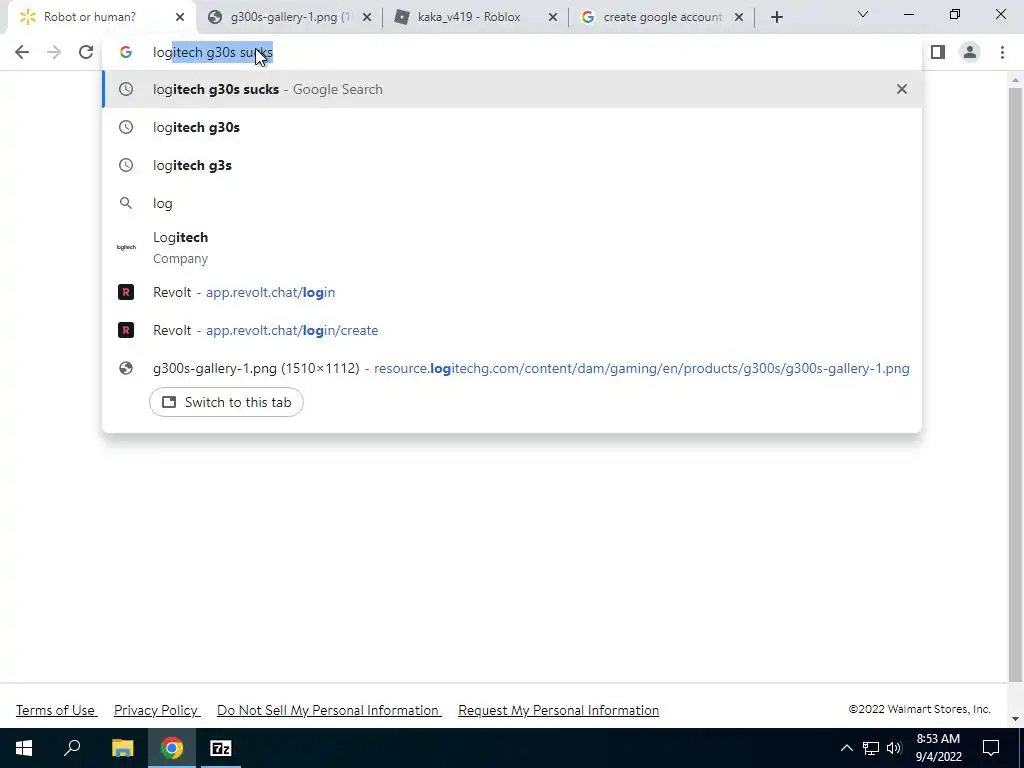Open File Explorer from the taskbar

[122, 748]
